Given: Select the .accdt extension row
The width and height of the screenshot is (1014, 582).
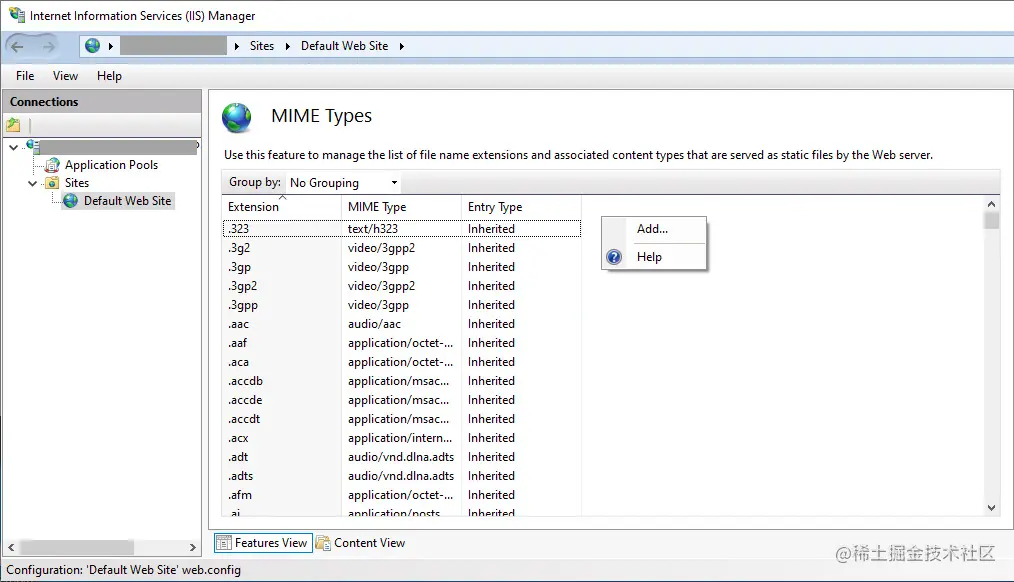Looking at the screenshot, I should click(402, 419).
